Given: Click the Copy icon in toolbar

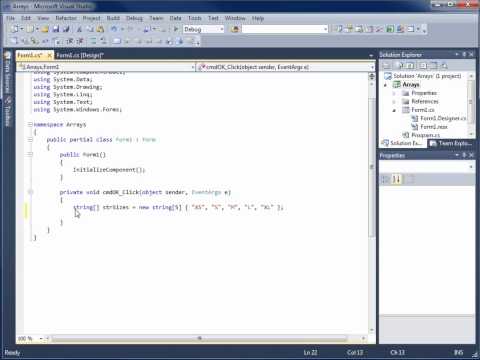Looking at the screenshot, I should coord(90,29).
